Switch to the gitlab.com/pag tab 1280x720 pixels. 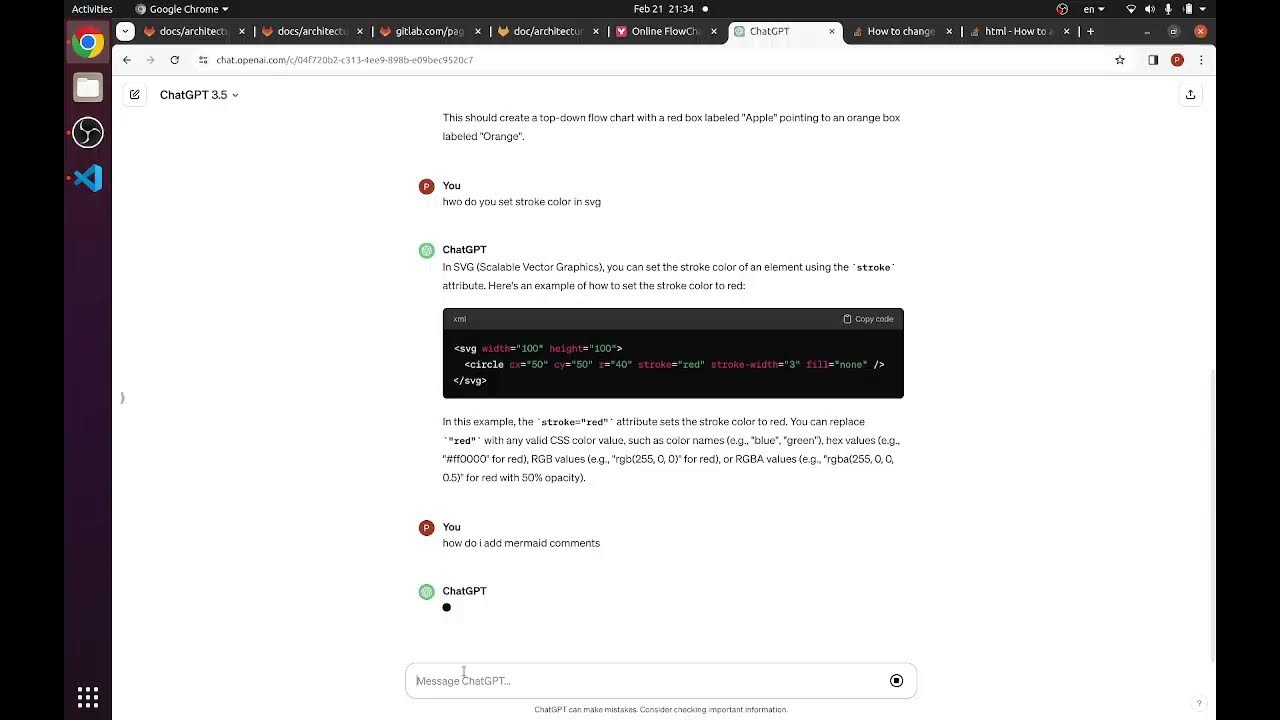click(429, 31)
